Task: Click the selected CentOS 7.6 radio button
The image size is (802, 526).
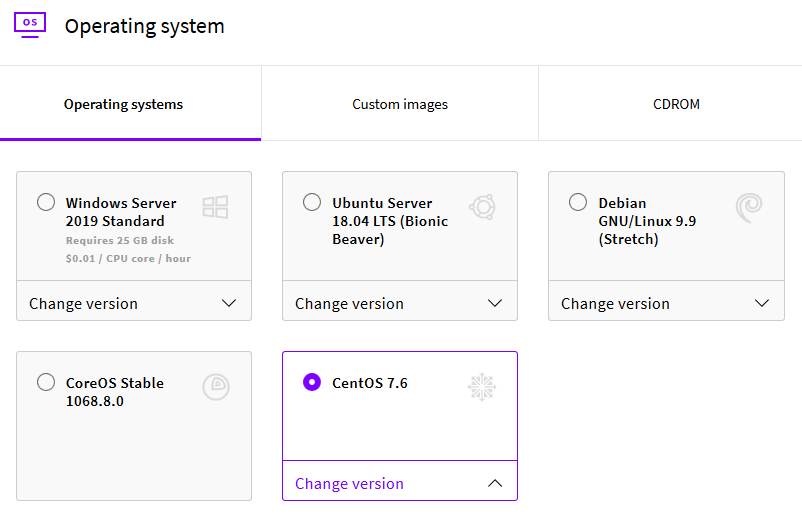Action: (x=312, y=382)
